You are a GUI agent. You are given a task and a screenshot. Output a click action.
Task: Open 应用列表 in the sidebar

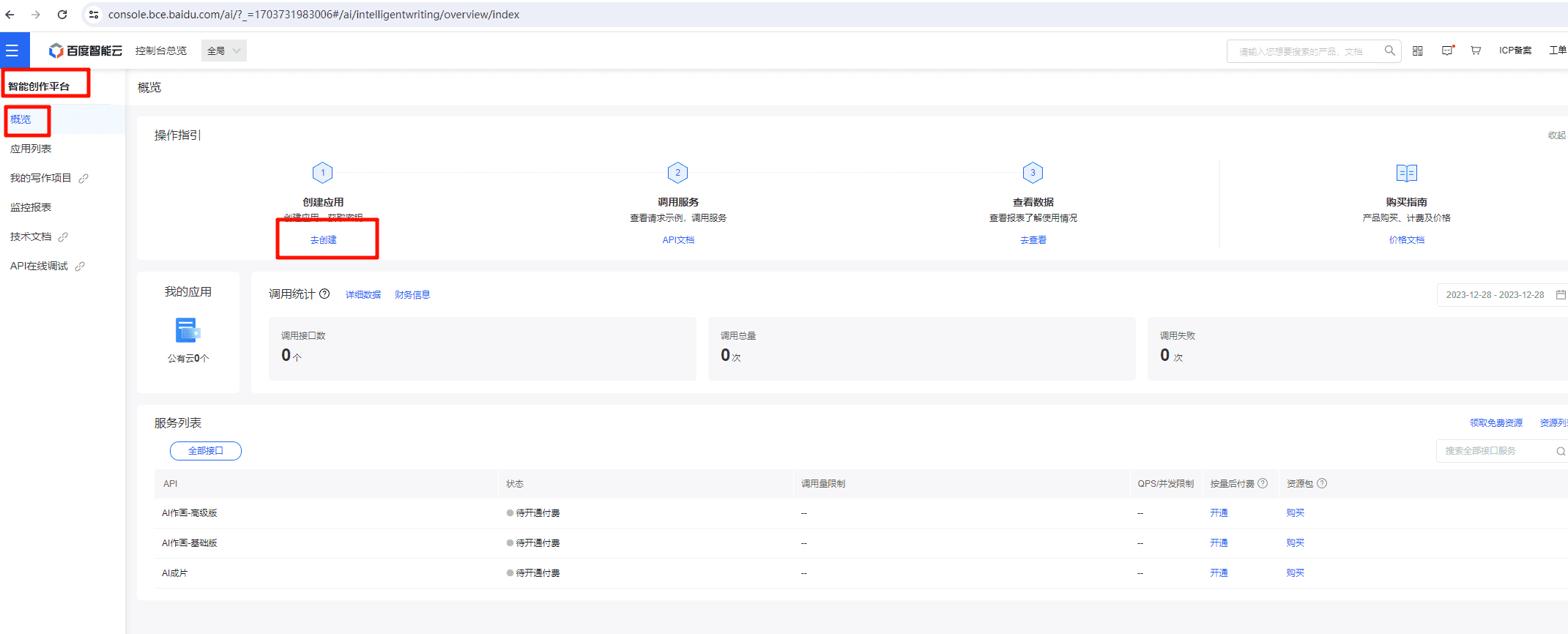pyautogui.click(x=31, y=149)
